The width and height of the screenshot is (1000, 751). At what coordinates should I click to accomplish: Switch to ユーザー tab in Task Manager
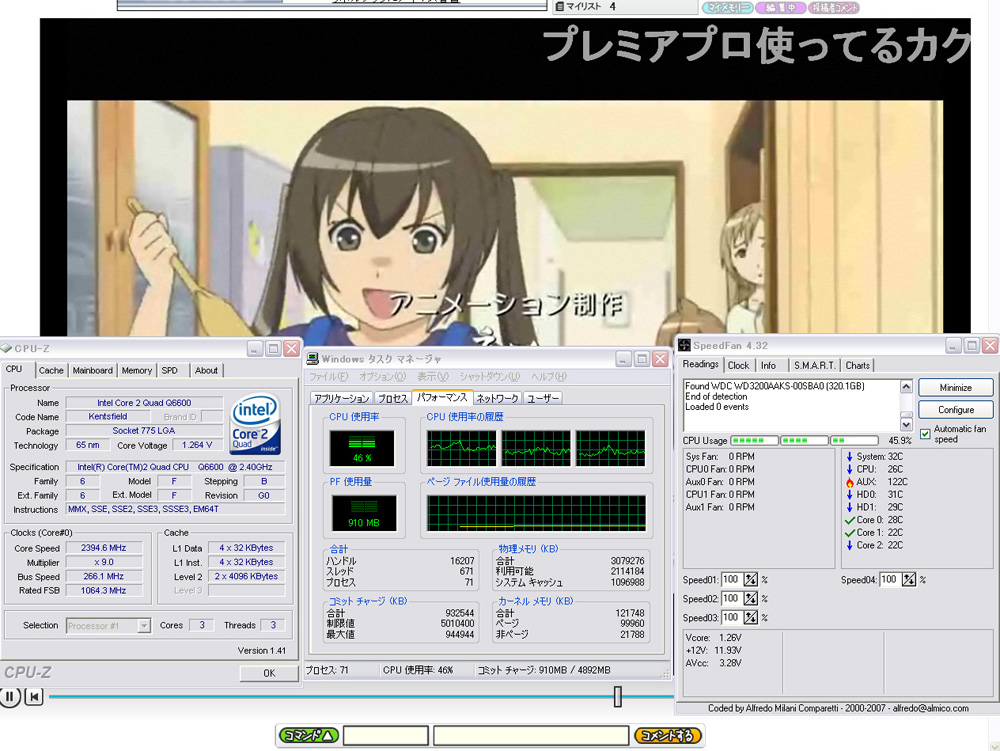tap(543, 398)
